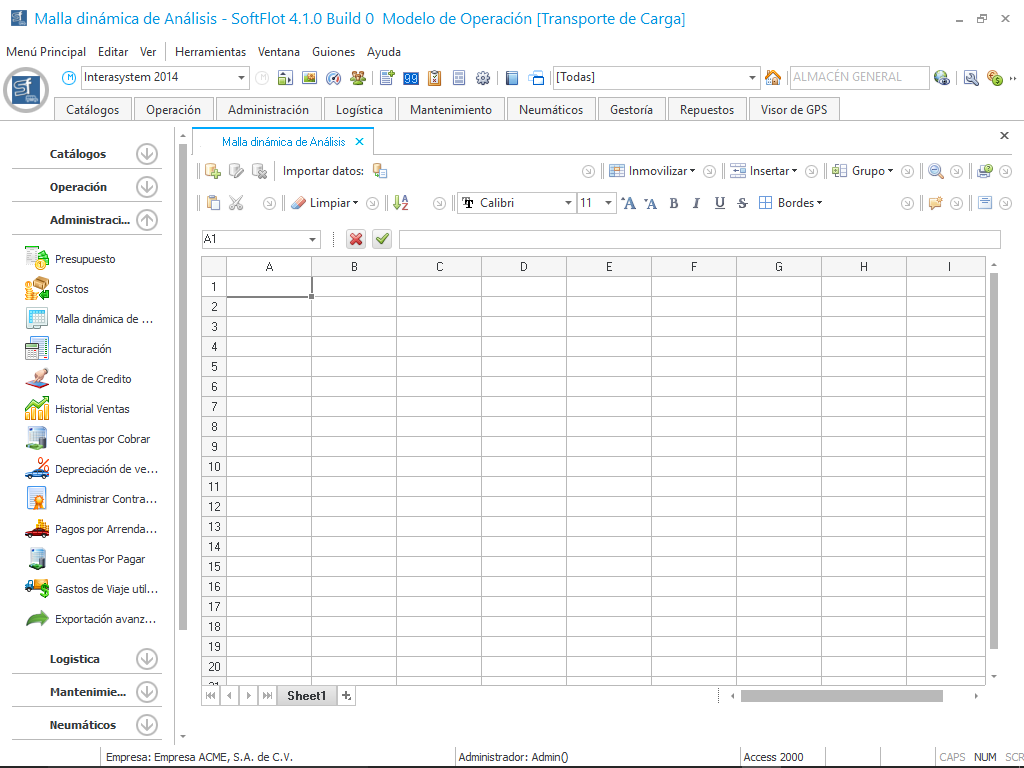Viewport: 1024px width, 768px height.
Task: Open the Herramientas menu
Action: [210, 52]
